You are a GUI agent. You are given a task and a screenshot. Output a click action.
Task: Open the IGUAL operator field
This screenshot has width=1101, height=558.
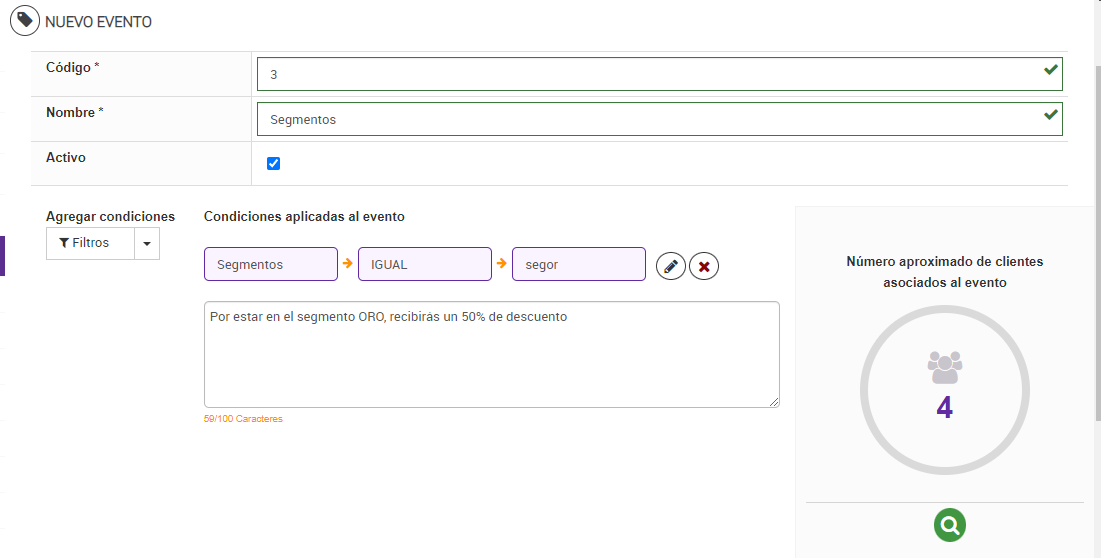pyautogui.click(x=425, y=265)
